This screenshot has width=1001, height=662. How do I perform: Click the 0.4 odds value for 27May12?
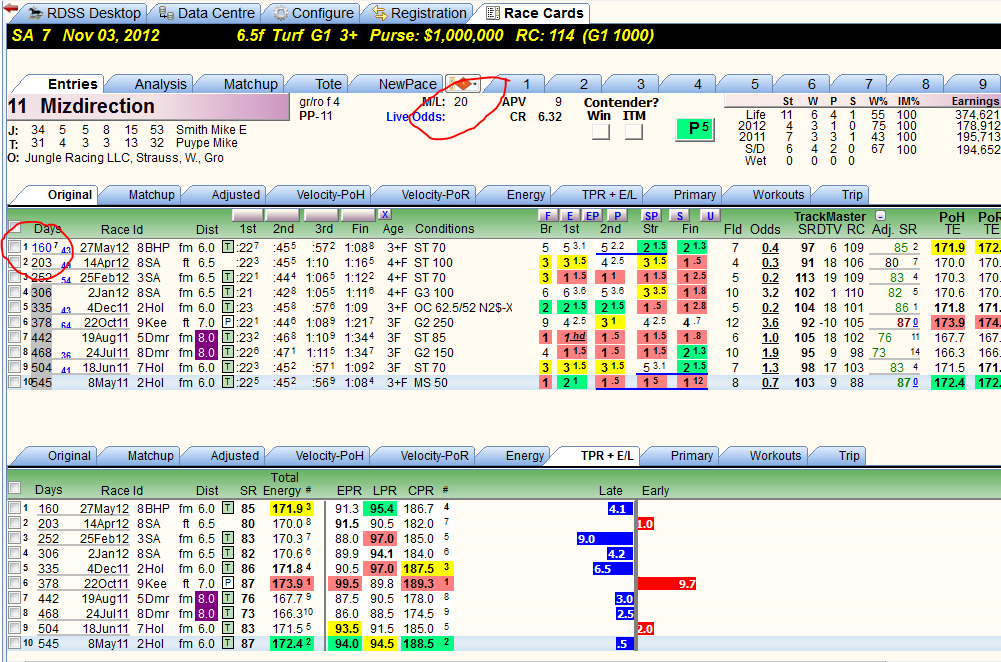coord(771,248)
